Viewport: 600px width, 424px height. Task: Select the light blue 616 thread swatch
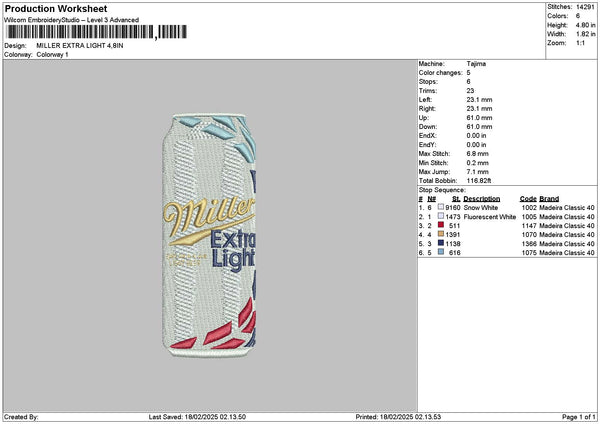[441, 252]
